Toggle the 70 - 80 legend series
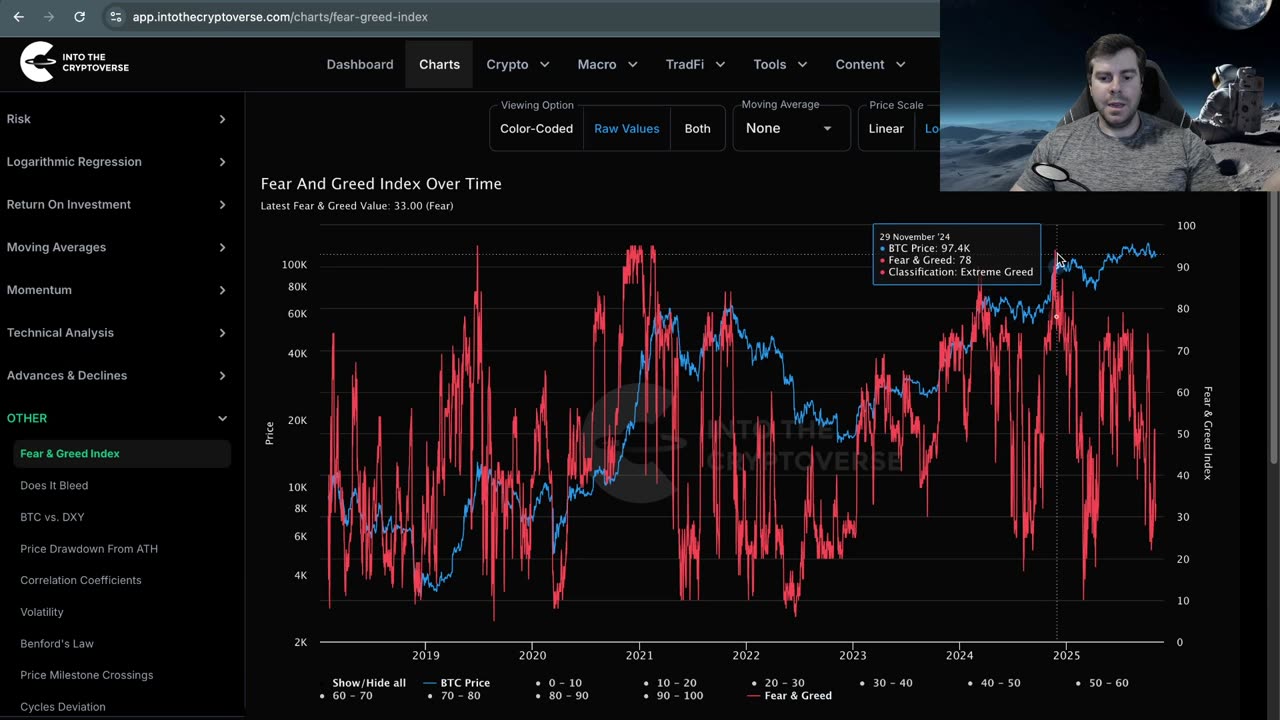Viewport: 1280px width, 720px height. pyautogui.click(x=454, y=696)
